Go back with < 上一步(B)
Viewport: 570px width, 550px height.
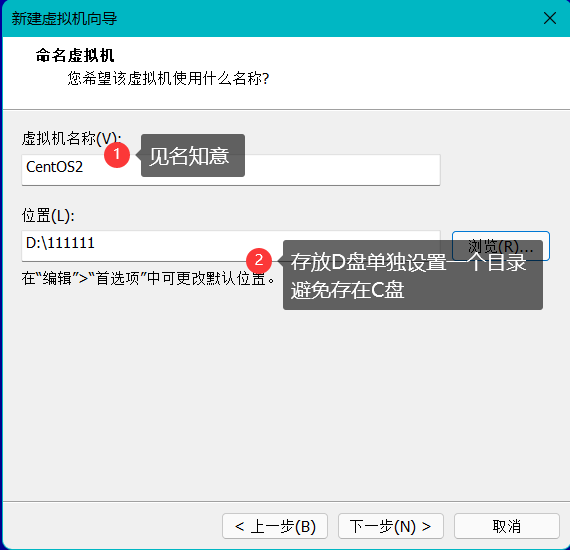[275, 526]
